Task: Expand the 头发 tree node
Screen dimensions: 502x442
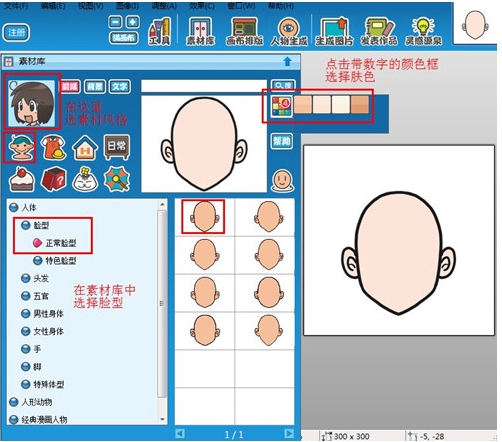Action: coord(26,278)
